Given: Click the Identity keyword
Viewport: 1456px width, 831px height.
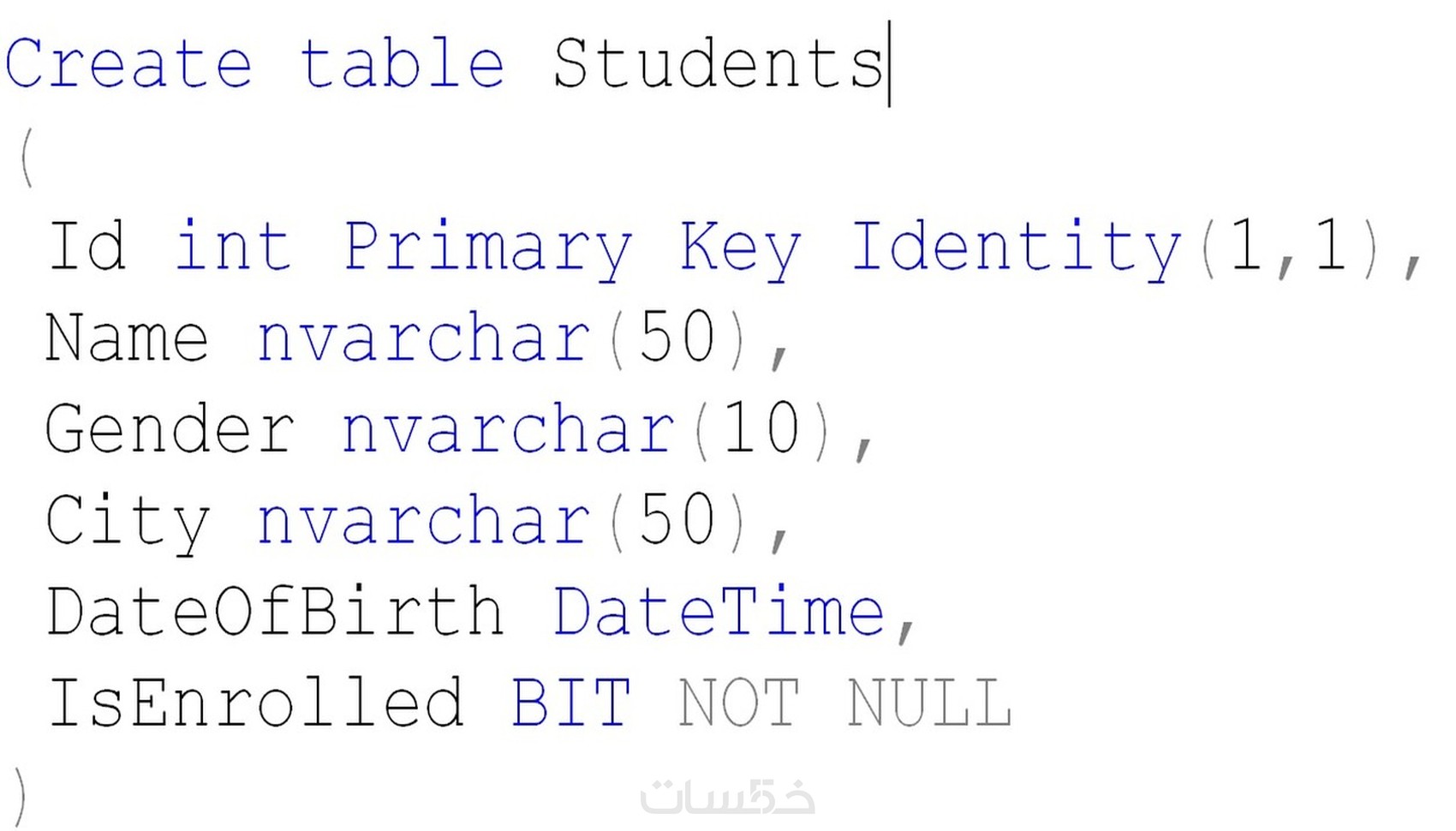Looking at the screenshot, I should (1017, 248).
